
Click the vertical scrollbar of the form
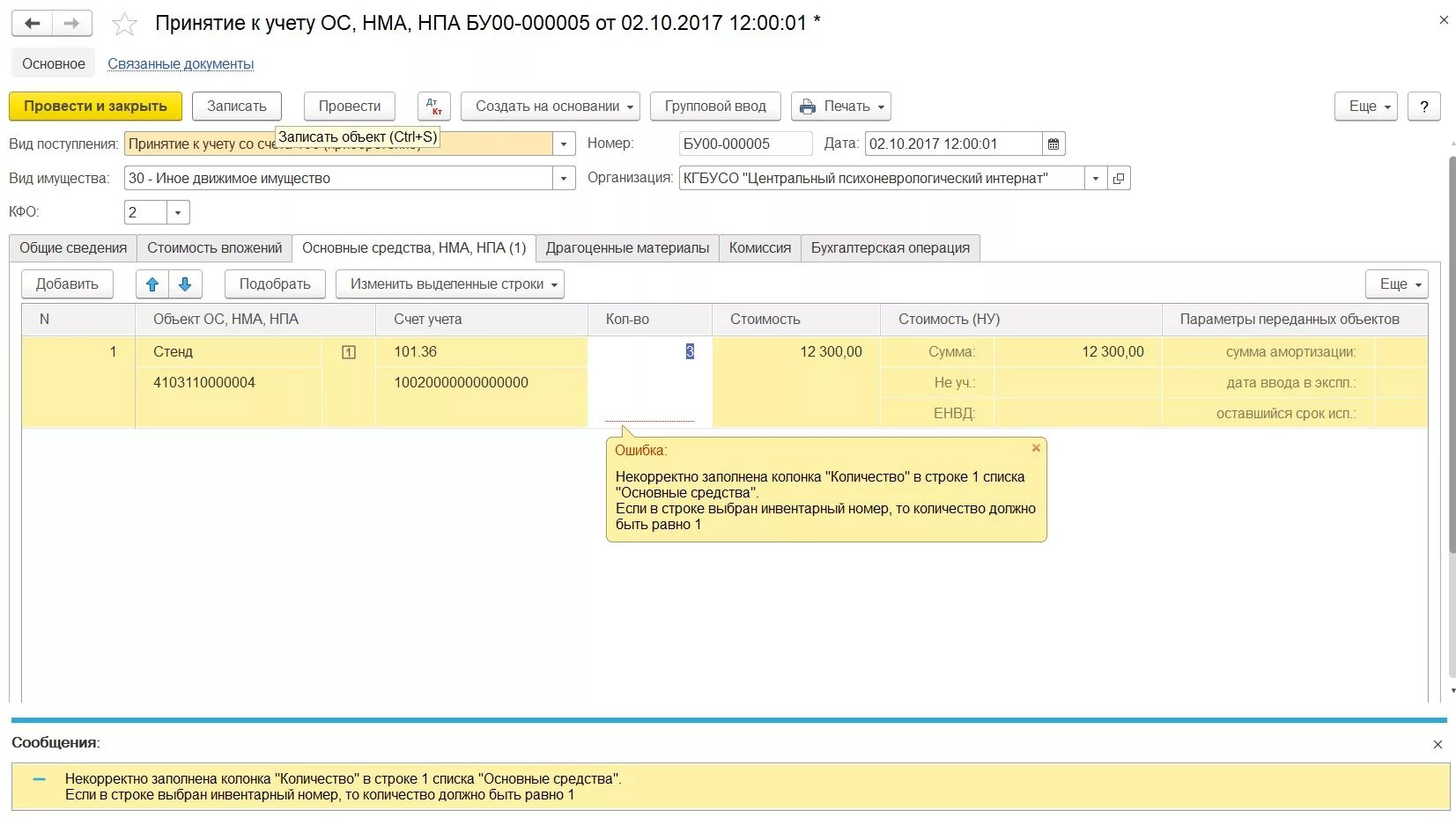[1452, 355]
